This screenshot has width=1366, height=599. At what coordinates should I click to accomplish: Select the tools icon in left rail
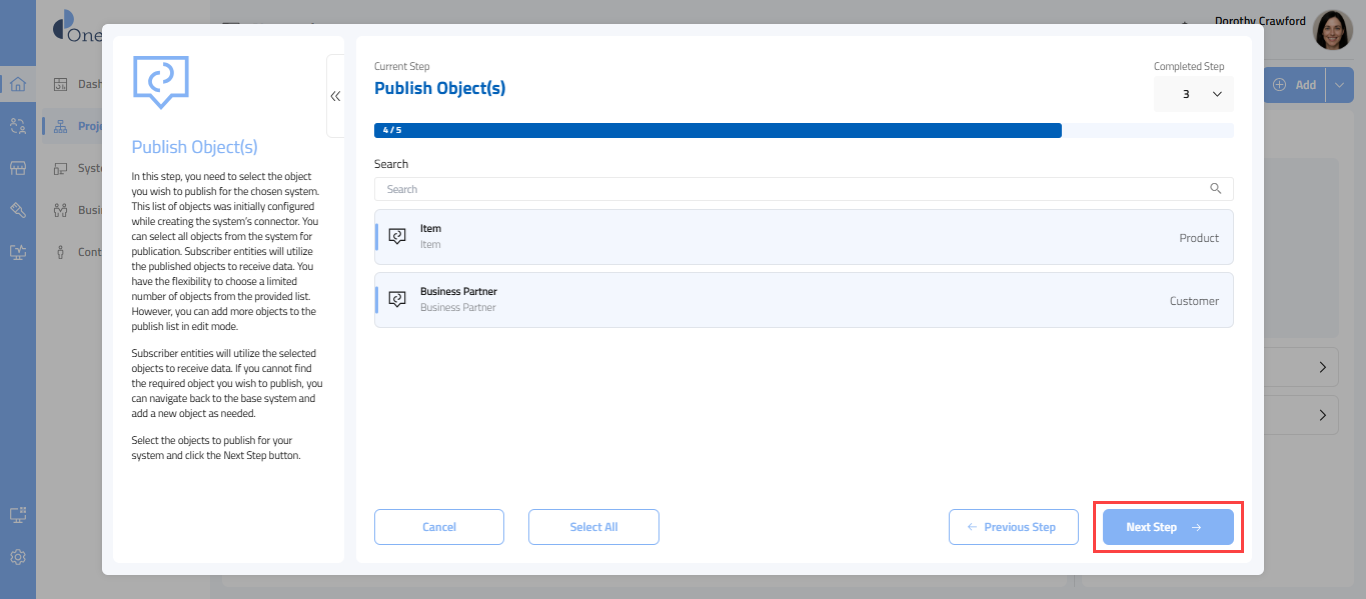coord(18,210)
